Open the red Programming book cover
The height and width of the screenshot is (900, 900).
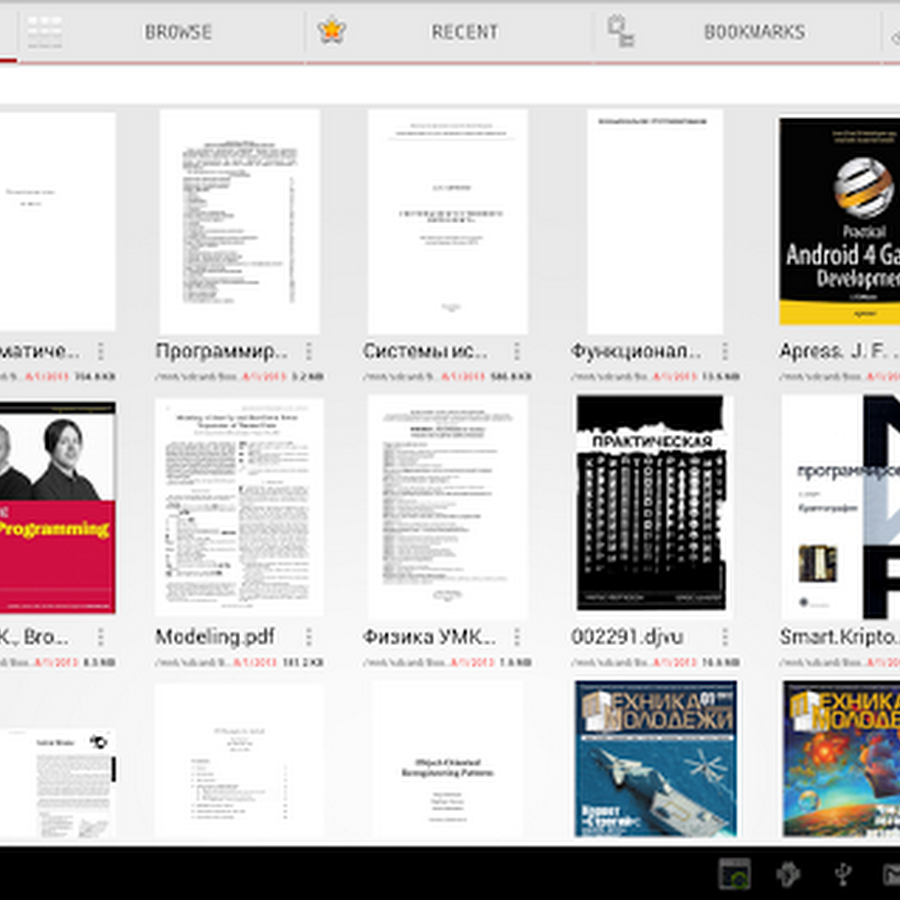tap(57, 507)
